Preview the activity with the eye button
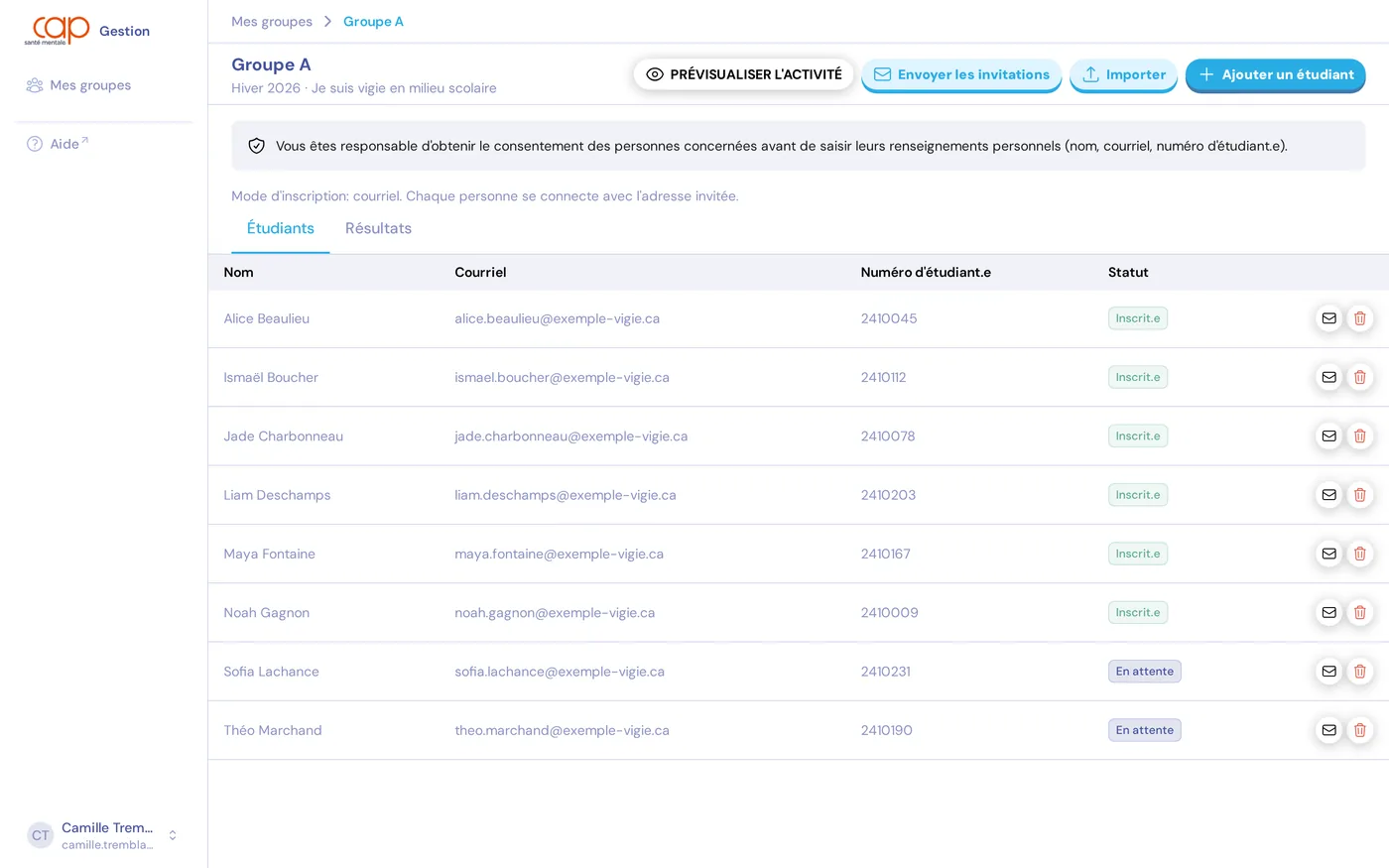This screenshot has width=1389, height=868. (x=743, y=74)
